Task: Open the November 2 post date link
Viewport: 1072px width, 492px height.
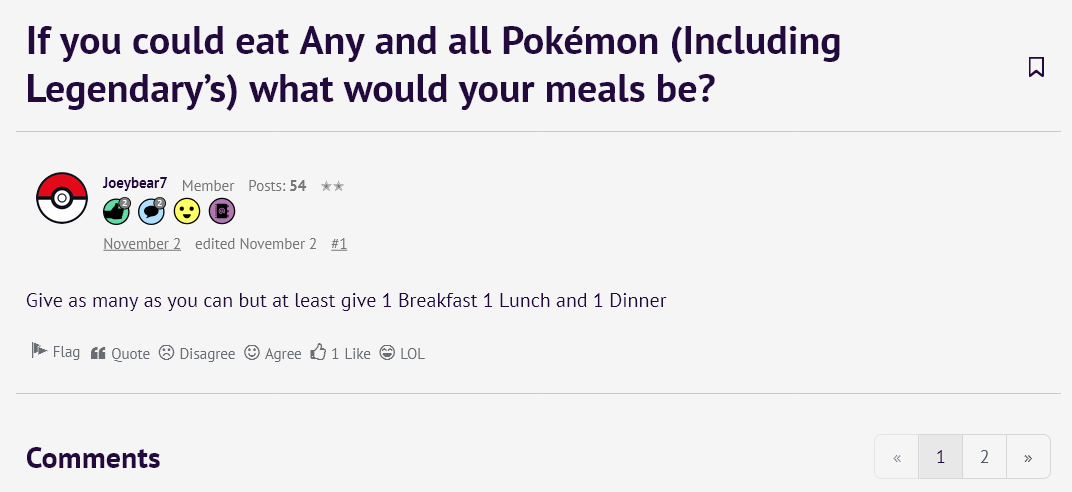Action: tap(141, 244)
